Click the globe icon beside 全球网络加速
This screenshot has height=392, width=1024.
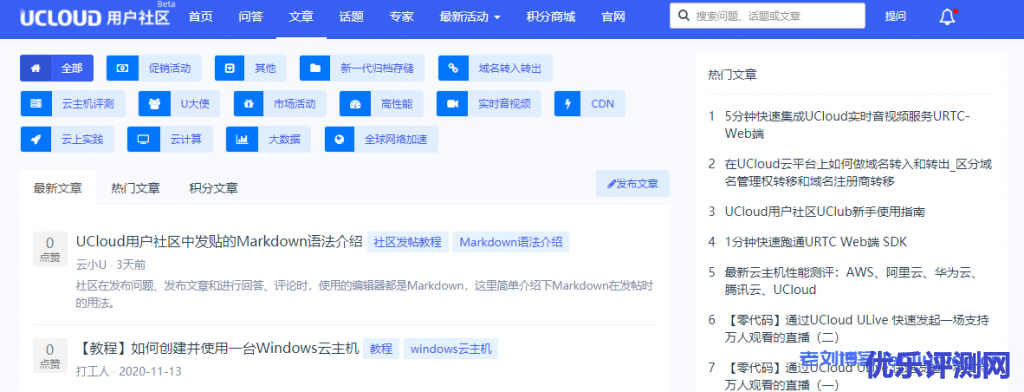tap(340, 139)
